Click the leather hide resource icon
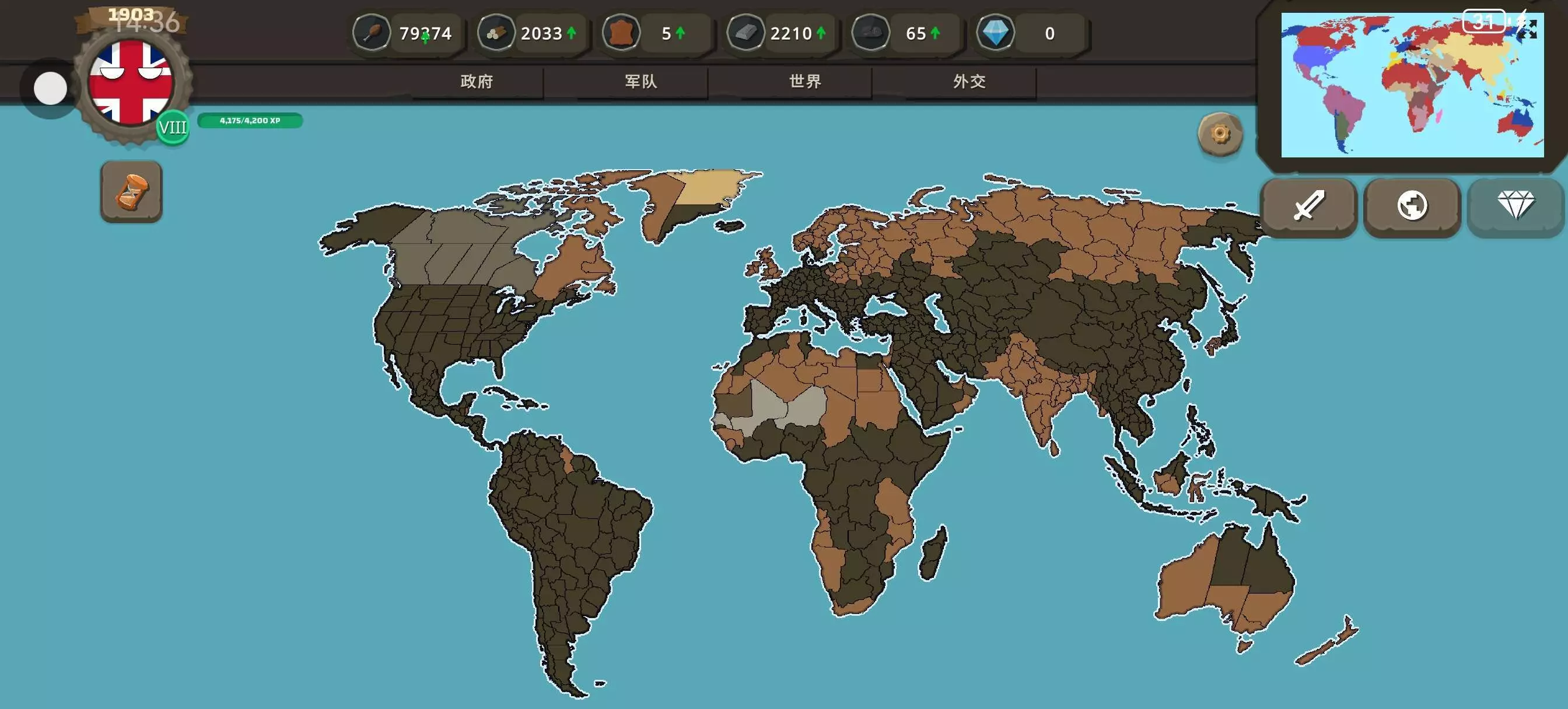The width and height of the screenshot is (1568, 709). coord(620,33)
